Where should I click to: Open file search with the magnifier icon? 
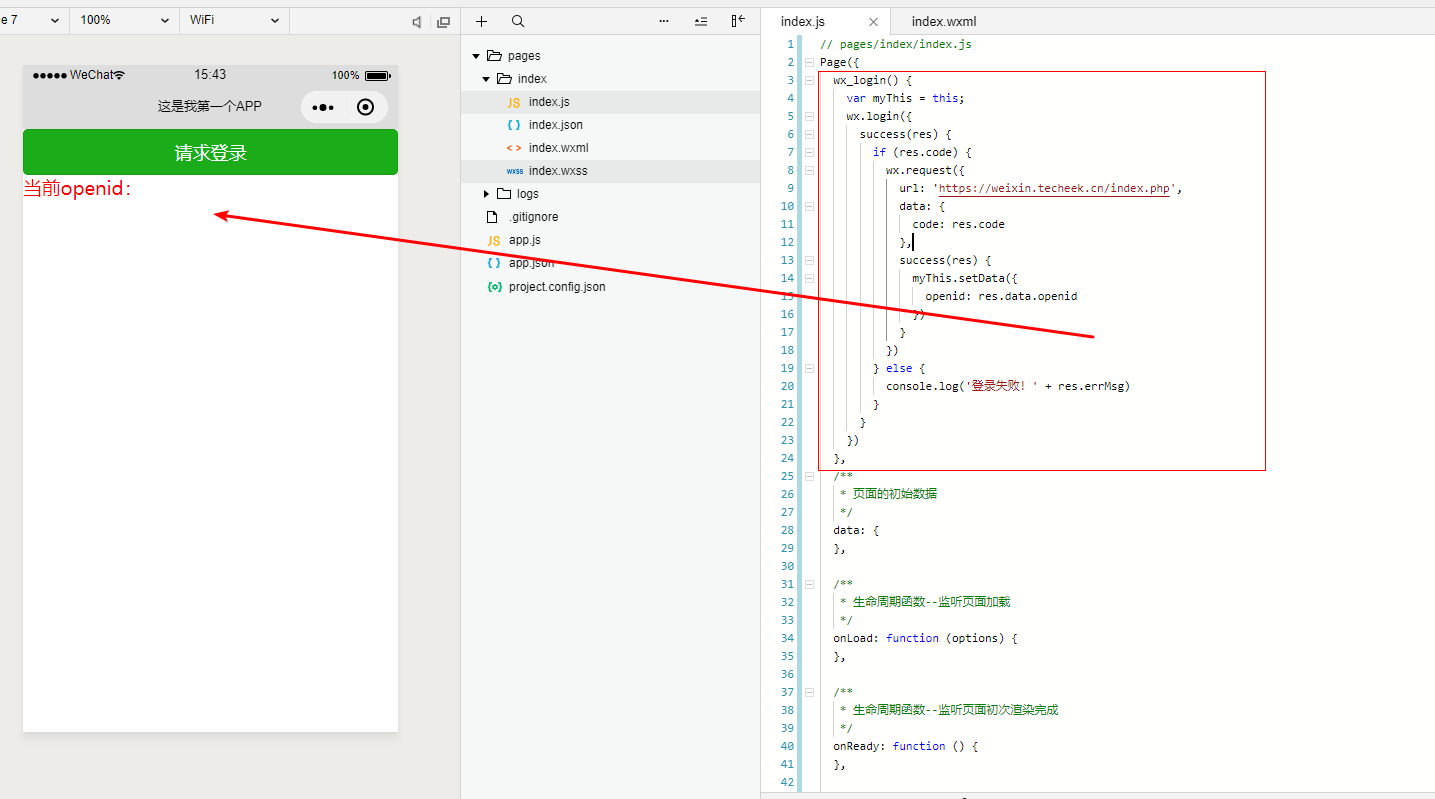tap(517, 21)
